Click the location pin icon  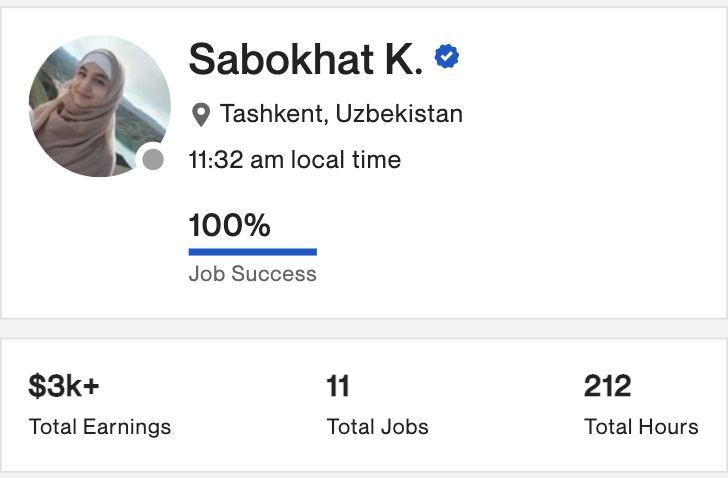(x=200, y=115)
